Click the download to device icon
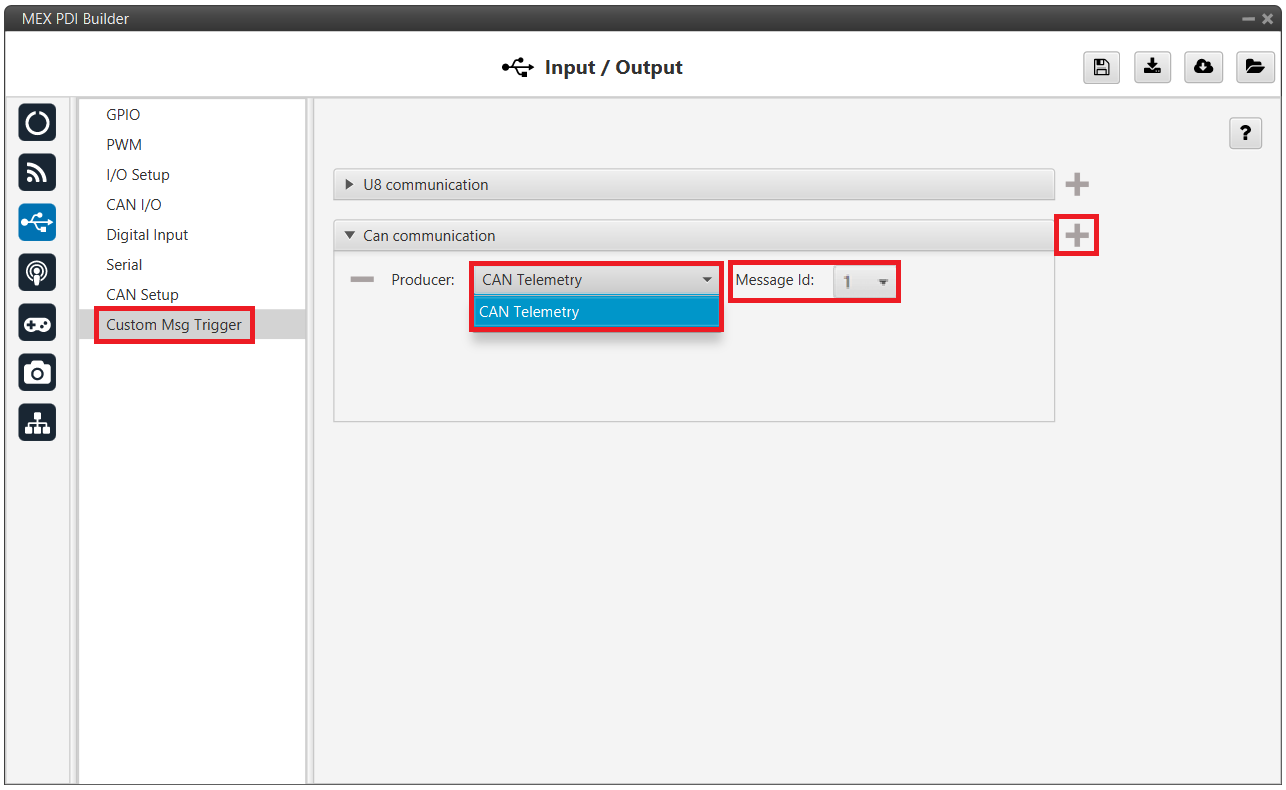Image resolution: width=1286 pixels, height=790 pixels. [1152, 67]
